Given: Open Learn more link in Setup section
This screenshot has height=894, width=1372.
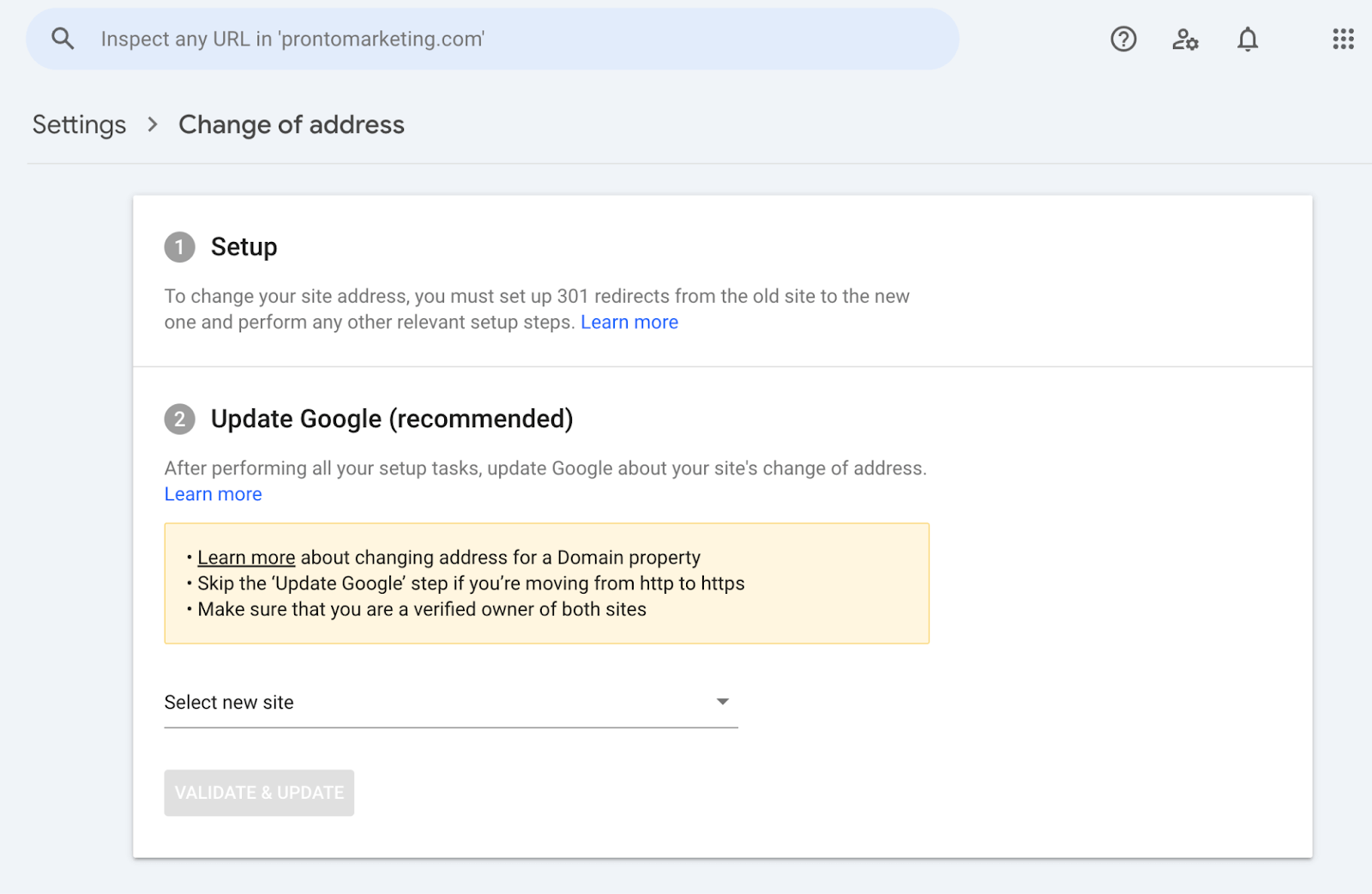Looking at the screenshot, I should click(629, 323).
